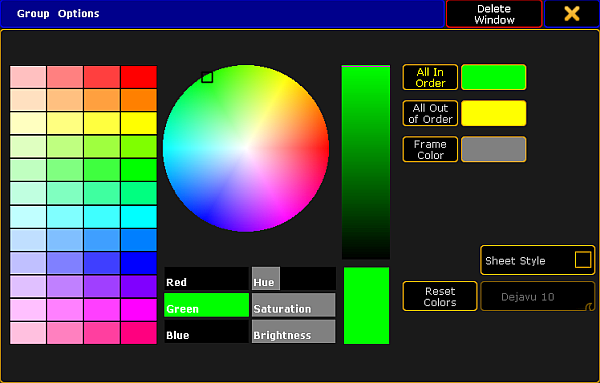Image resolution: width=600 pixels, height=383 pixels.
Task: Click the vertical green brightness bar
Action: [x=366, y=162]
